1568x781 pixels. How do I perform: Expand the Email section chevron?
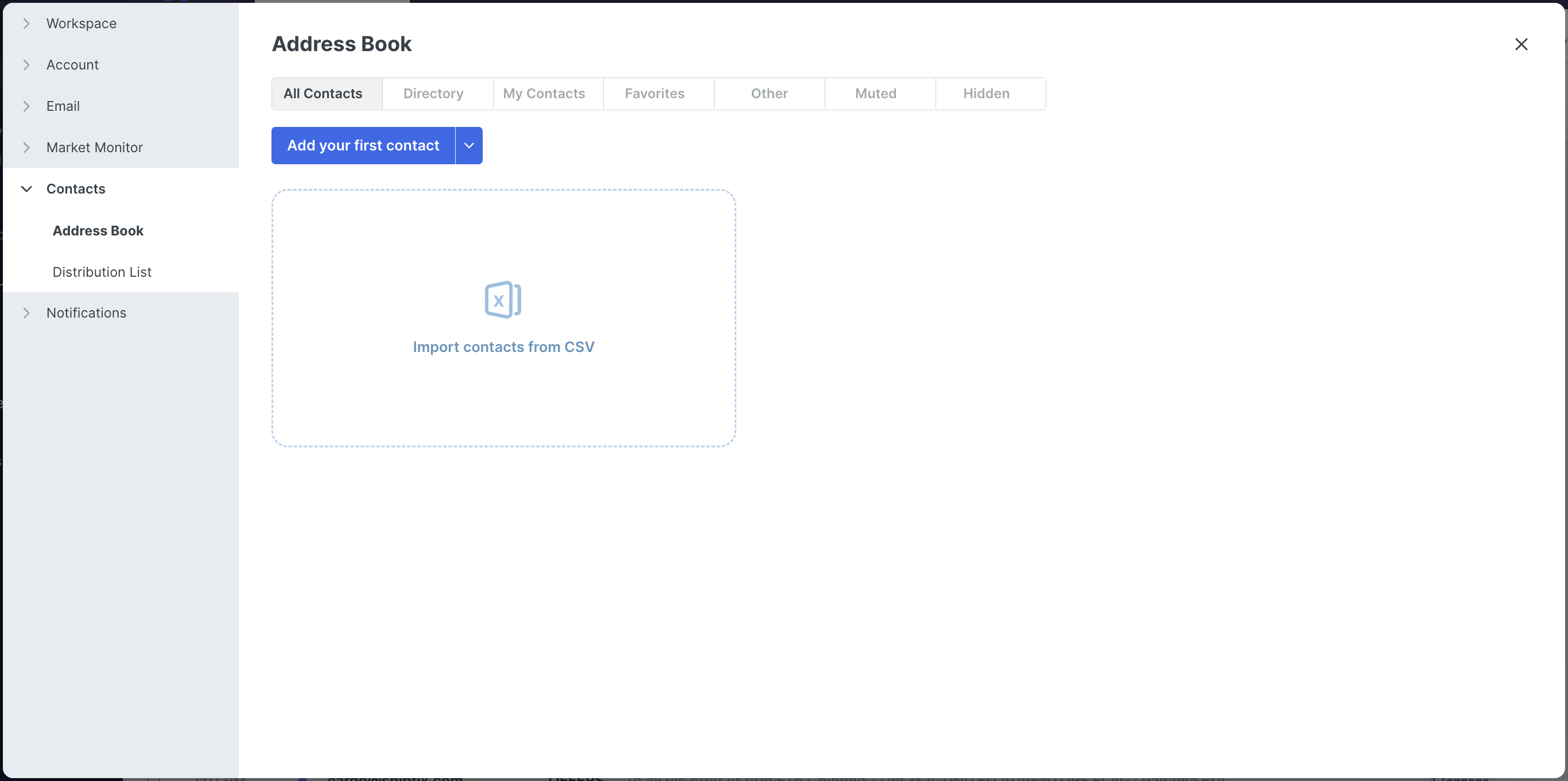click(x=26, y=106)
